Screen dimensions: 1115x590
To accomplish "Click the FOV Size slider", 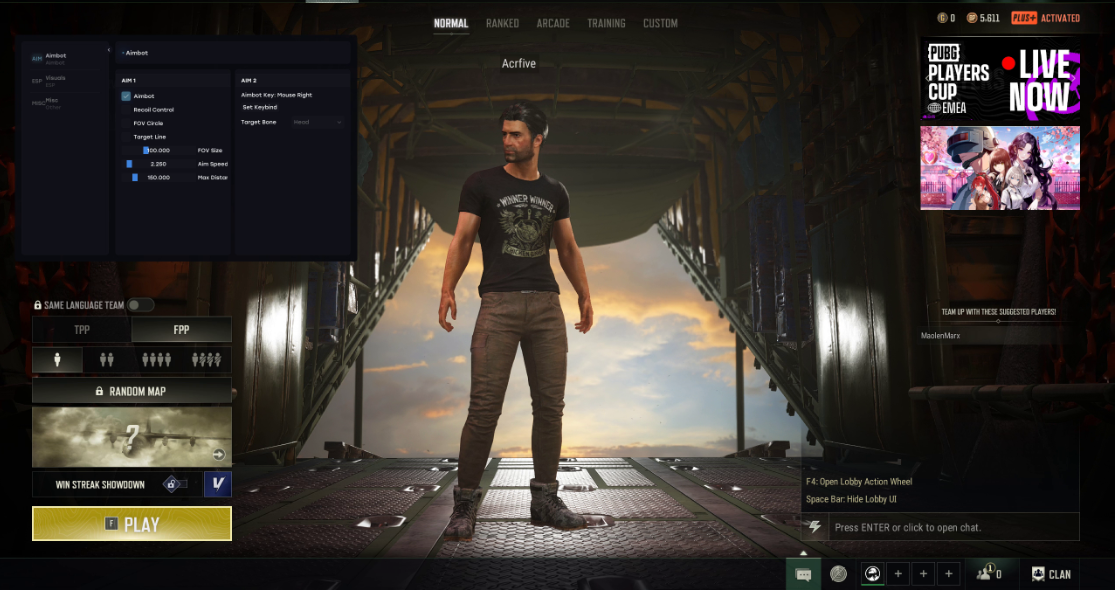I will click(159, 150).
